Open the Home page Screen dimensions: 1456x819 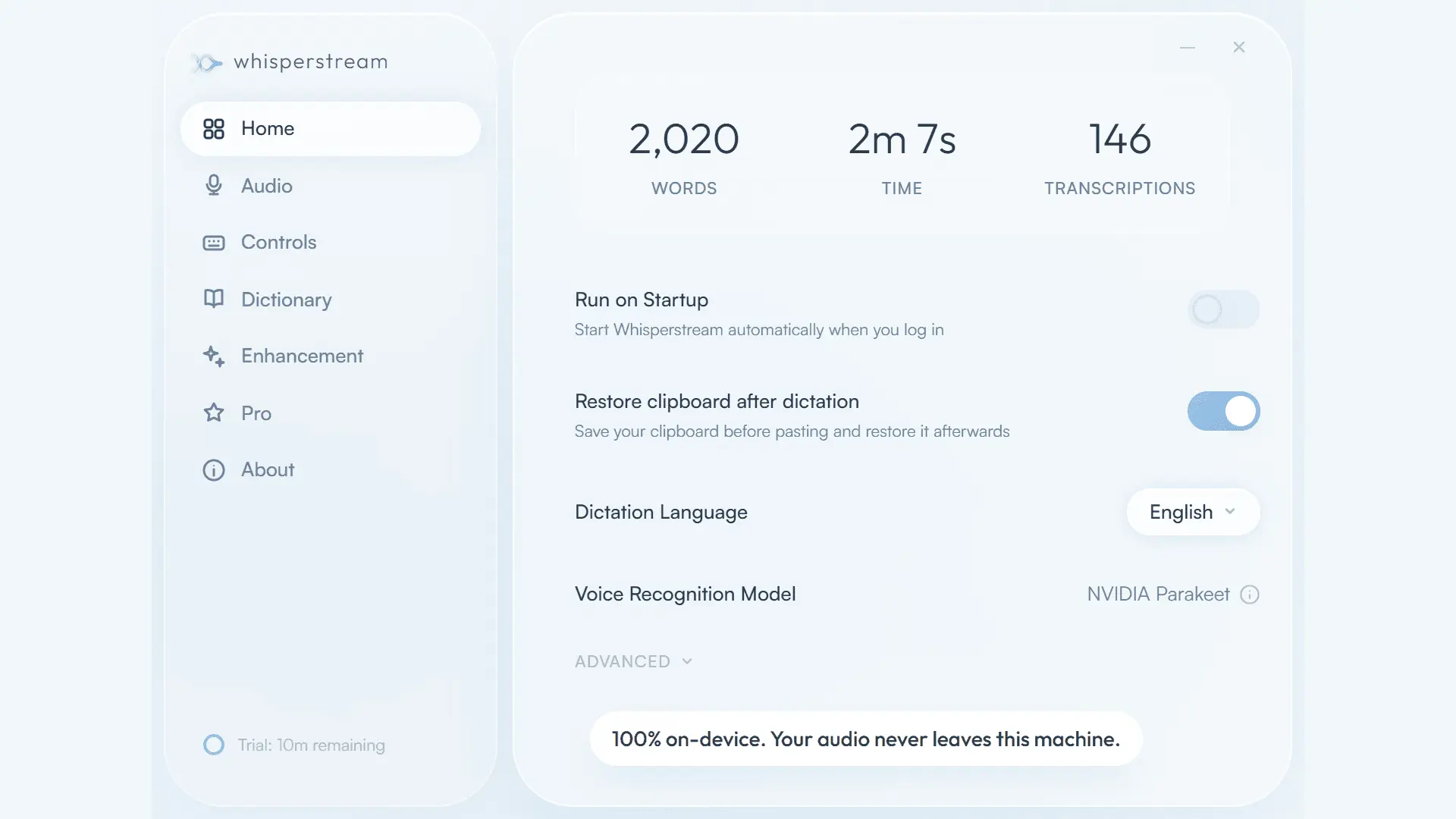click(331, 129)
